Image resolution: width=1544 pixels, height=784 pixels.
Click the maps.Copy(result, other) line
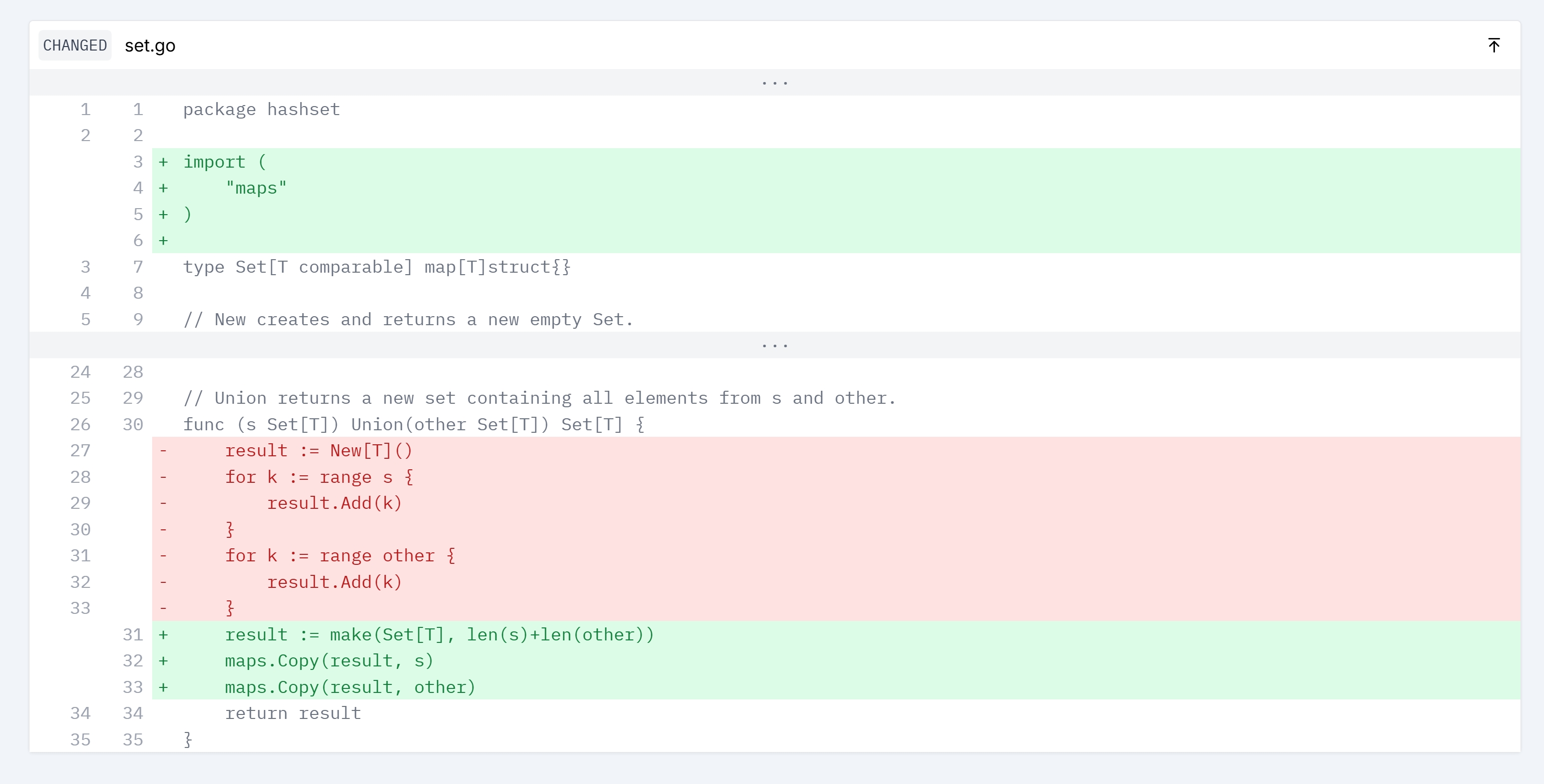click(x=350, y=687)
